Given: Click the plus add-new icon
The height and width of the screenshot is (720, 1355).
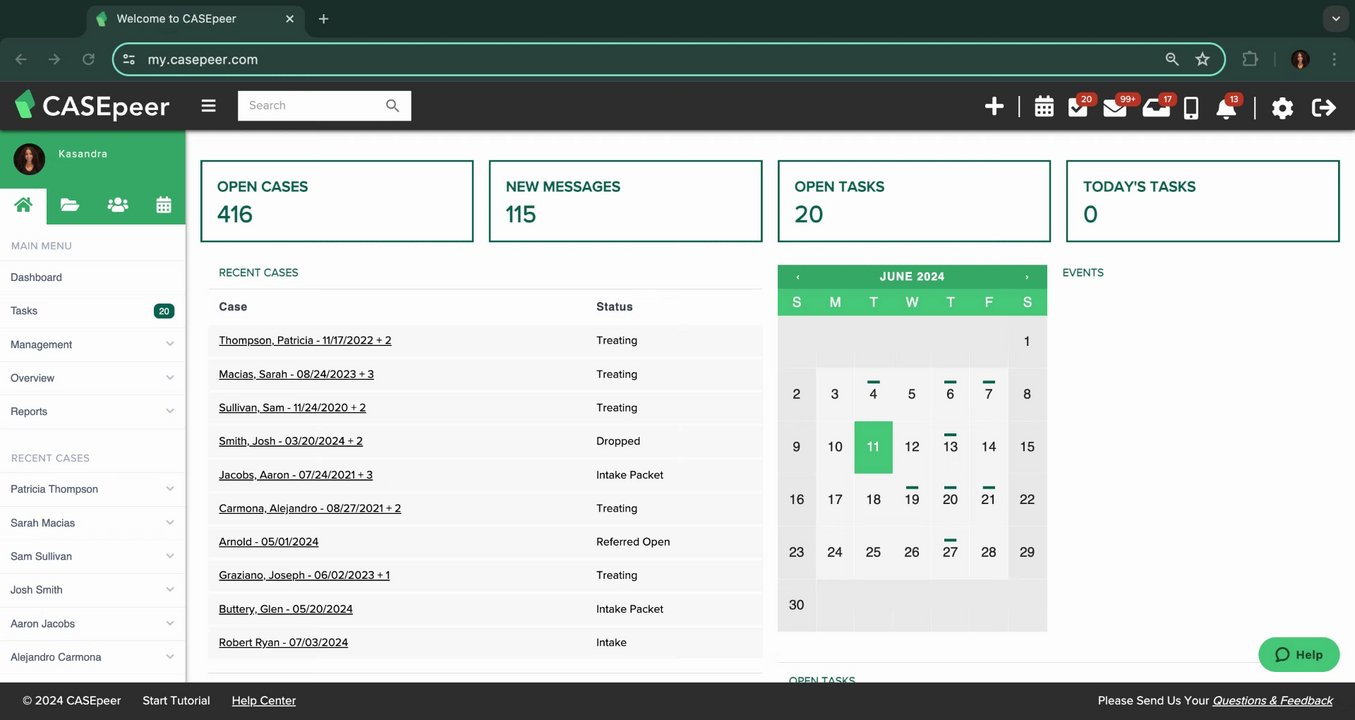Looking at the screenshot, I should click(994, 106).
